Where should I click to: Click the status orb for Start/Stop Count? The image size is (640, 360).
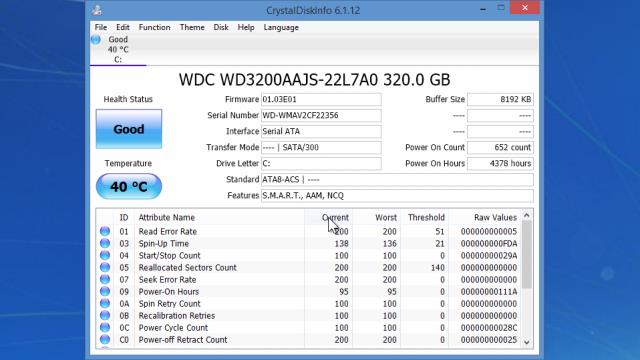(x=105, y=256)
